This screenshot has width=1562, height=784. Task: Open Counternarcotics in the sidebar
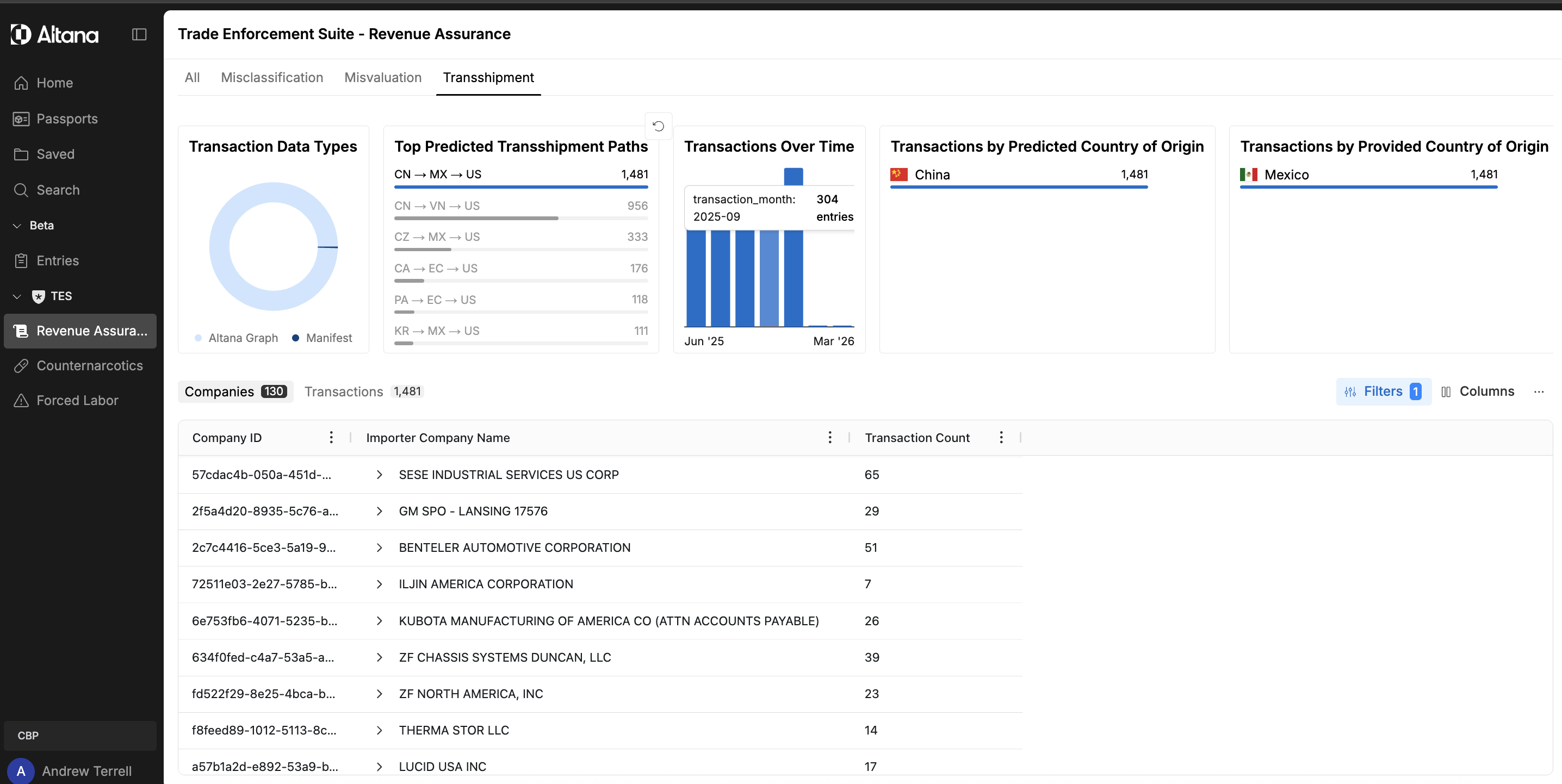80,365
